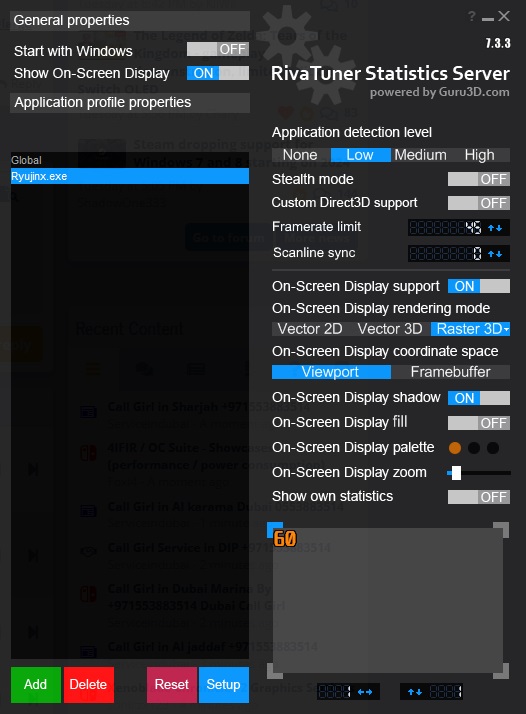Click Framerate limit up-down arrows
526x714 pixels.
(x=495, y=228)
